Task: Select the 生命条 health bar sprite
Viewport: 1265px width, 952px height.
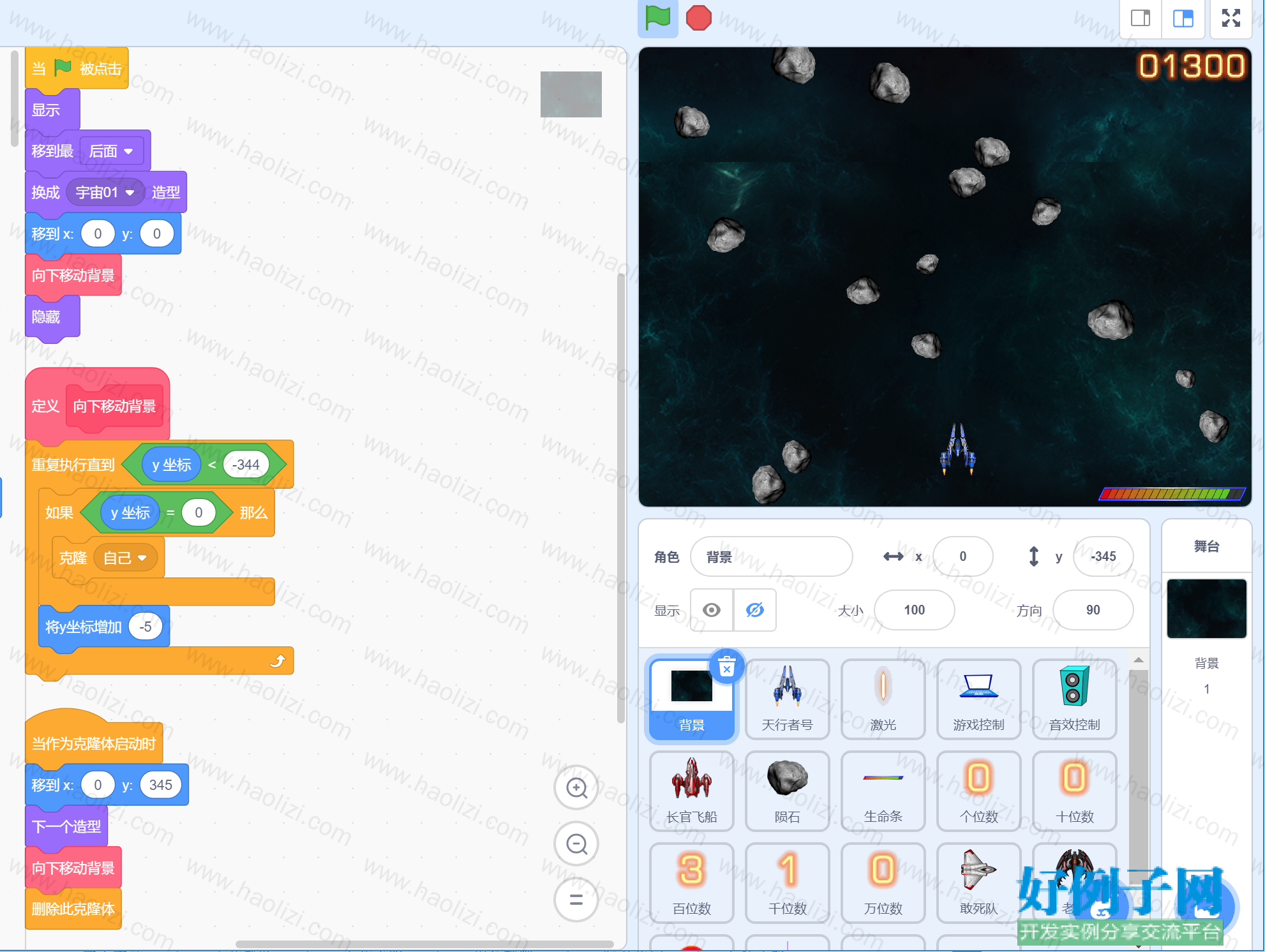Action: 883,791
